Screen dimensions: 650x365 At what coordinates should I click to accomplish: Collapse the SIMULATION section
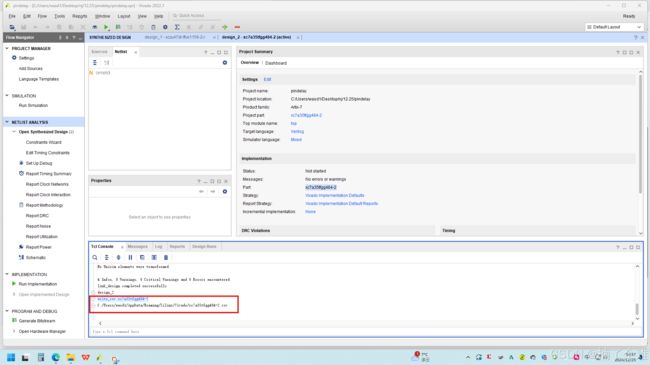(x=7, y=96)
